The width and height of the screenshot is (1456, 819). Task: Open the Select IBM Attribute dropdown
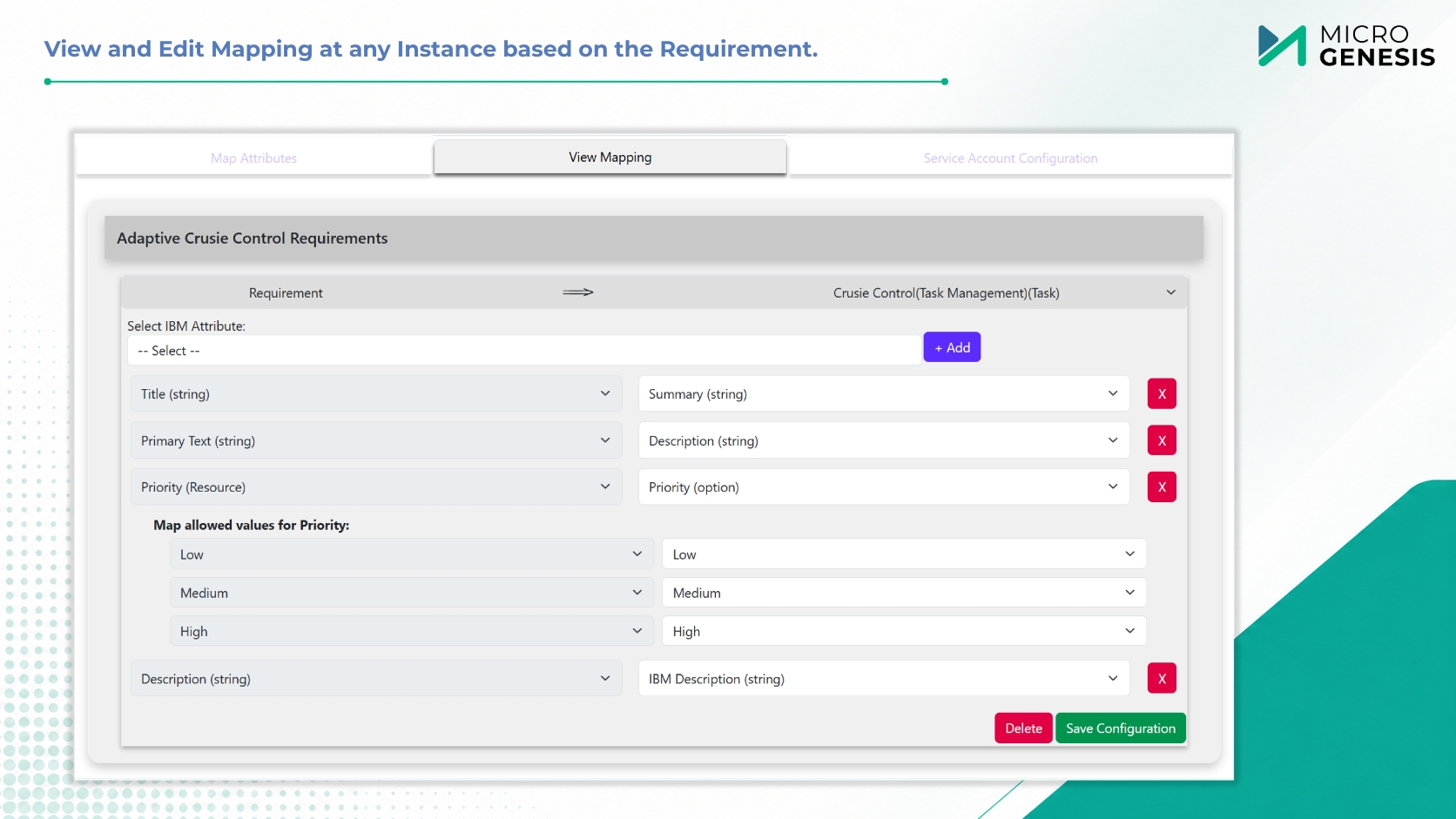pos(524,351)
